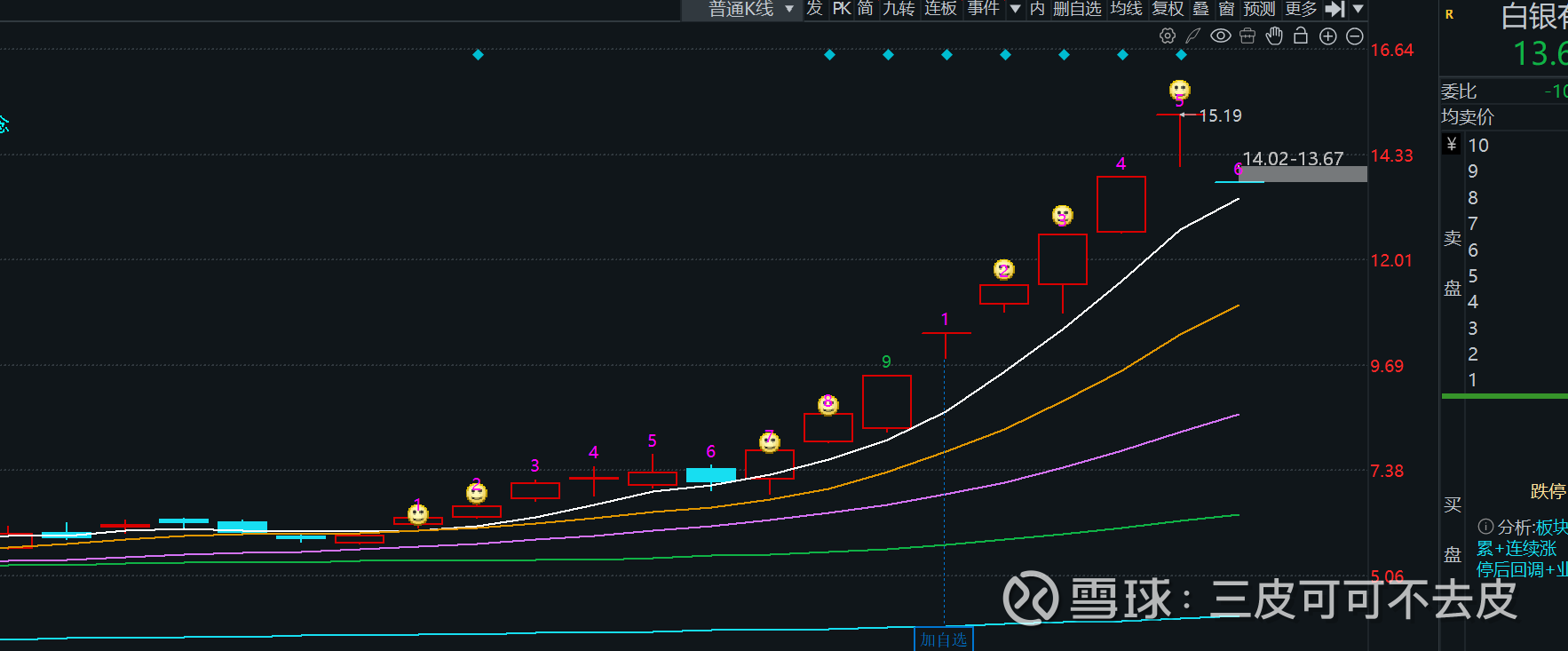Toggle the chart lock icon
Viewport: 1568px width, 651px height.
click(1301, 36)
